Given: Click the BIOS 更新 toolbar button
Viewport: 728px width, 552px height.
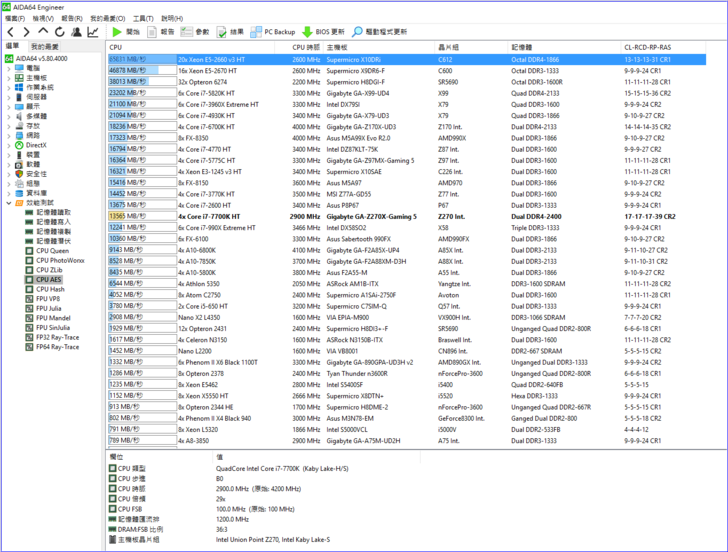Looking at the screenshot, I should [x=322, y=32].
